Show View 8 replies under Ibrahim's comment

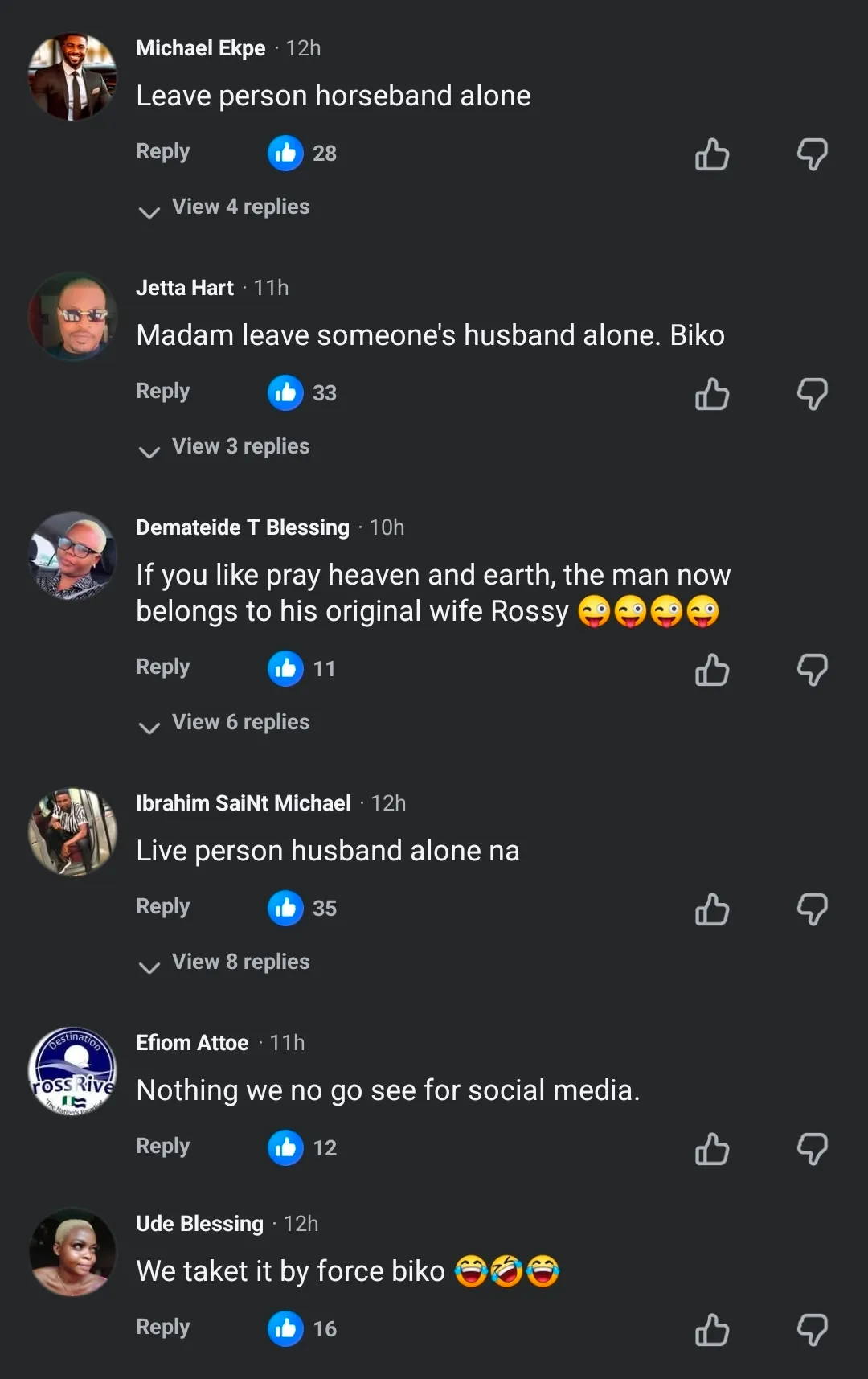[x=240, y=962]
